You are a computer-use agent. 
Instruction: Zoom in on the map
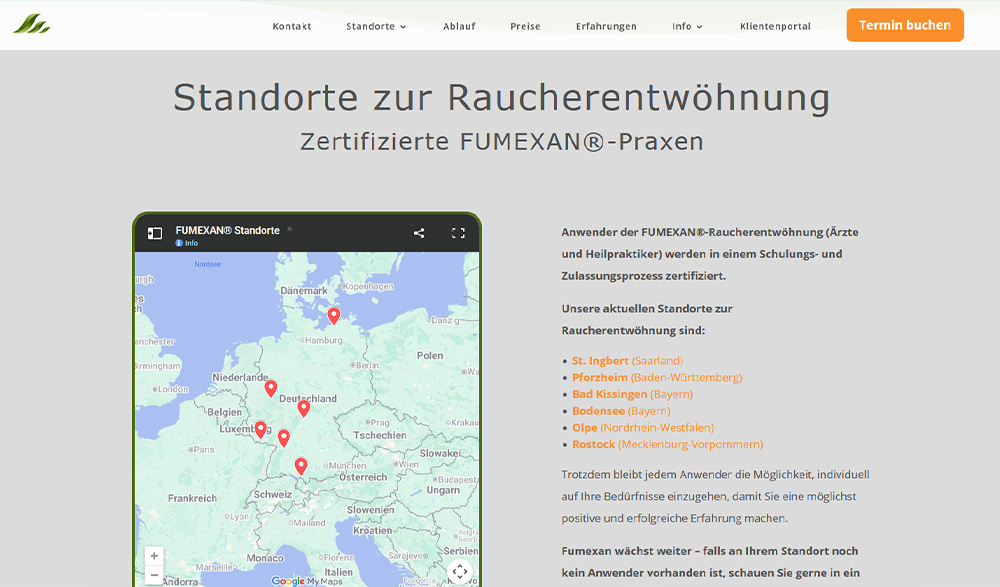coord(154,556)
